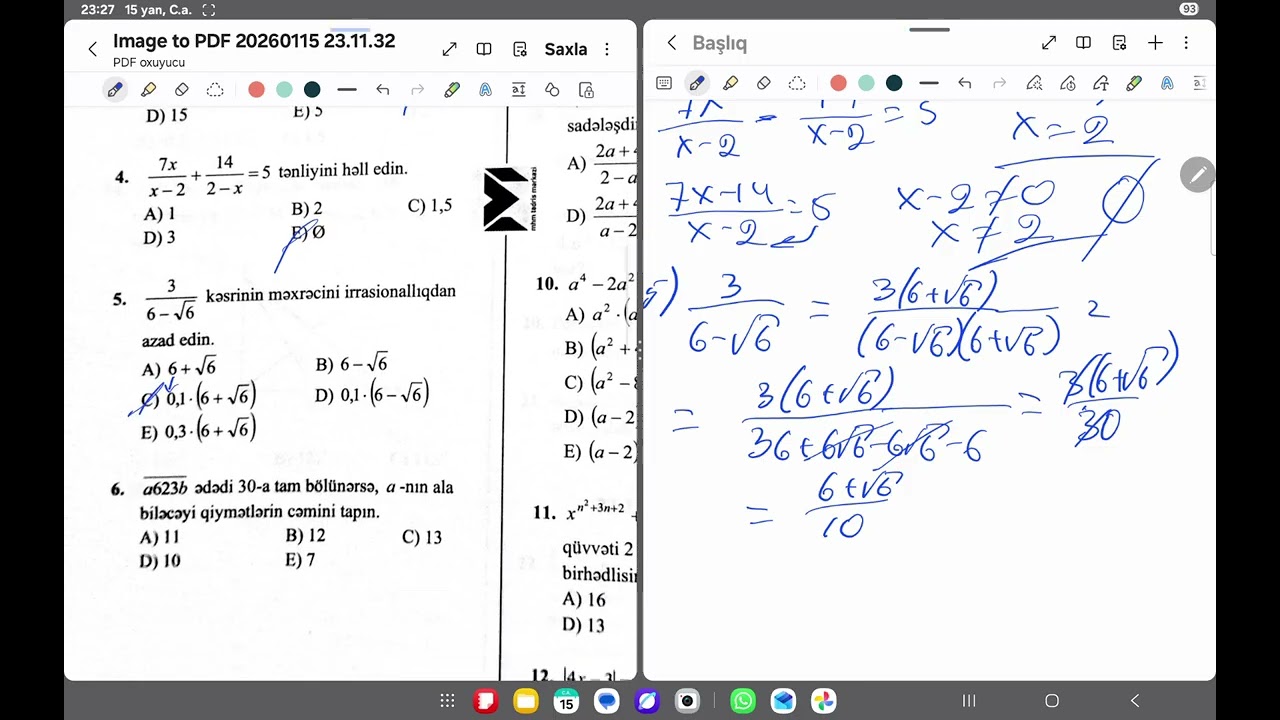Select the highlighter tool in PDF reader
Viewport: 1280px width, 720px height.
pos(149,90)
